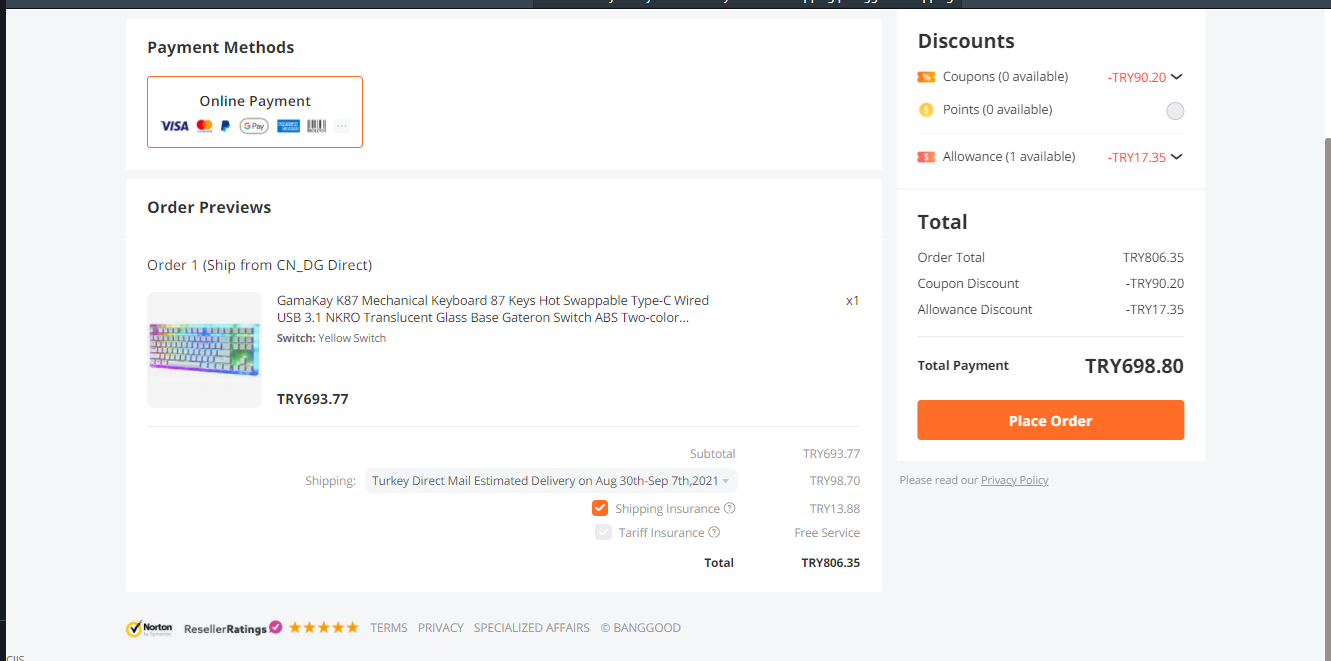1331x661 pixels.
Task: Open the Shipping Insurance help icon
Action: click(x=730, y=508)
